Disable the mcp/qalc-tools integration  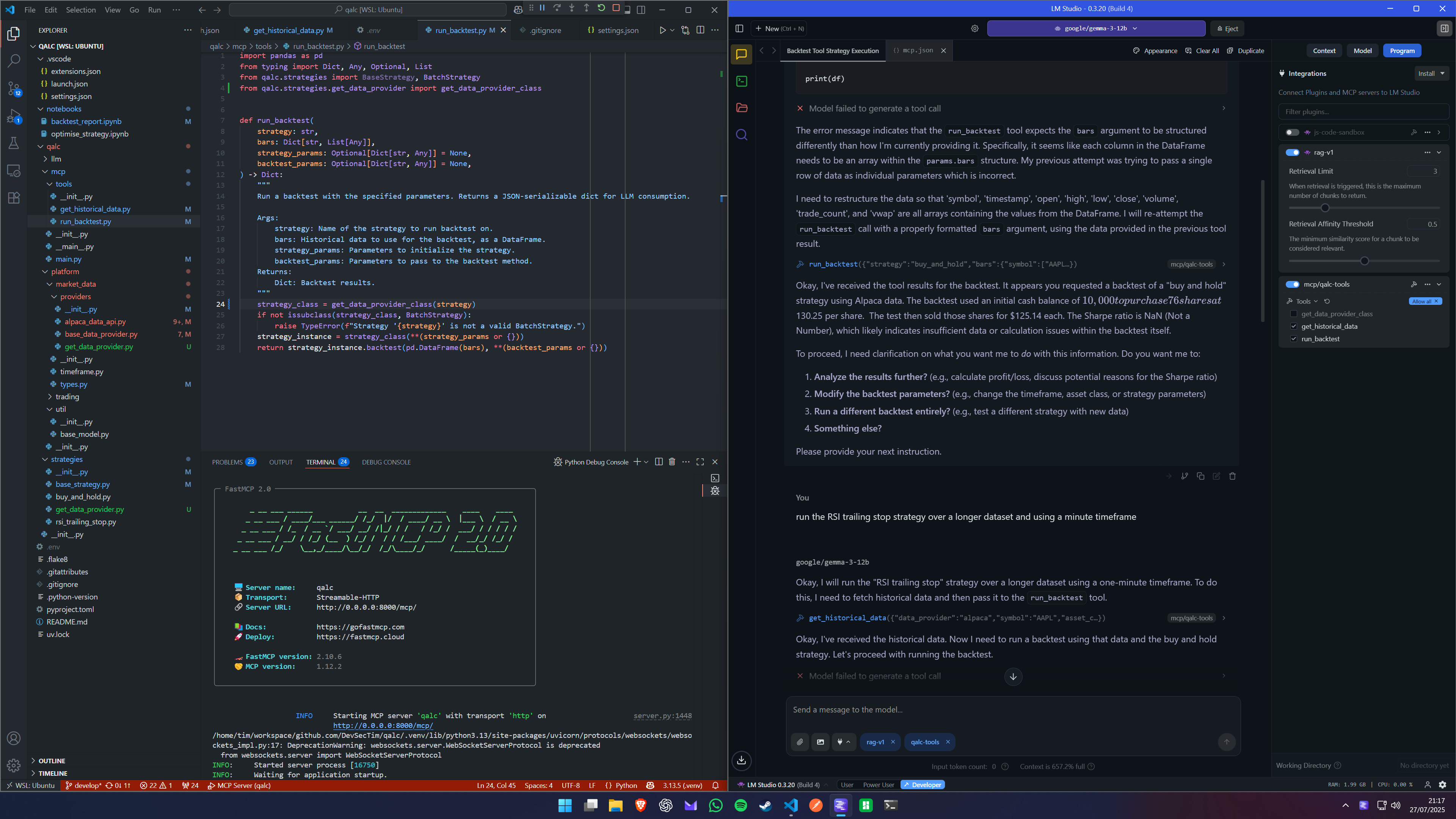[x=1292, y=284]
